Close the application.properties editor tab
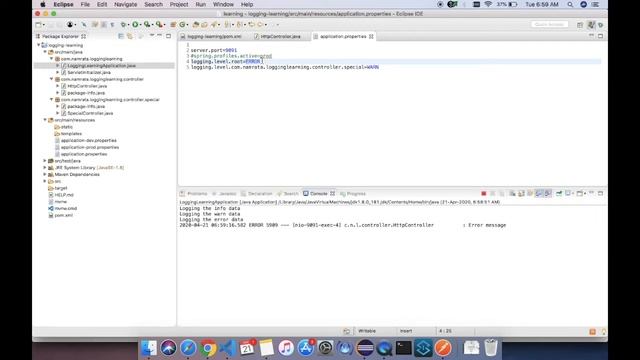 pyautogui.click(x=371, y=36)
